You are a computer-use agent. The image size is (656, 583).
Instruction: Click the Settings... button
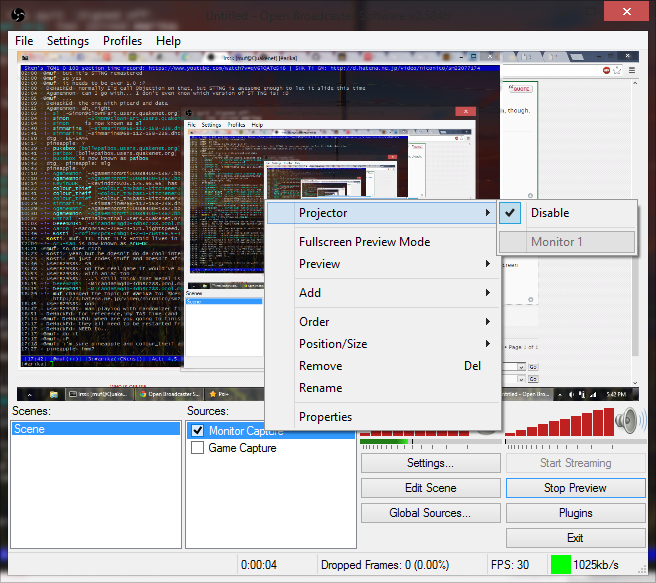coord(430,463)
